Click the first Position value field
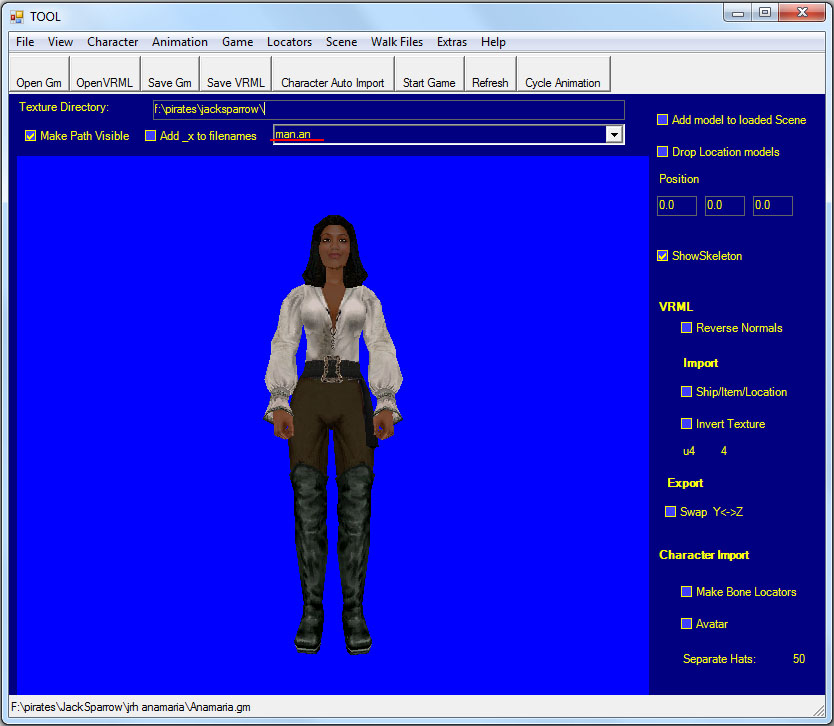 coord(677,205)
